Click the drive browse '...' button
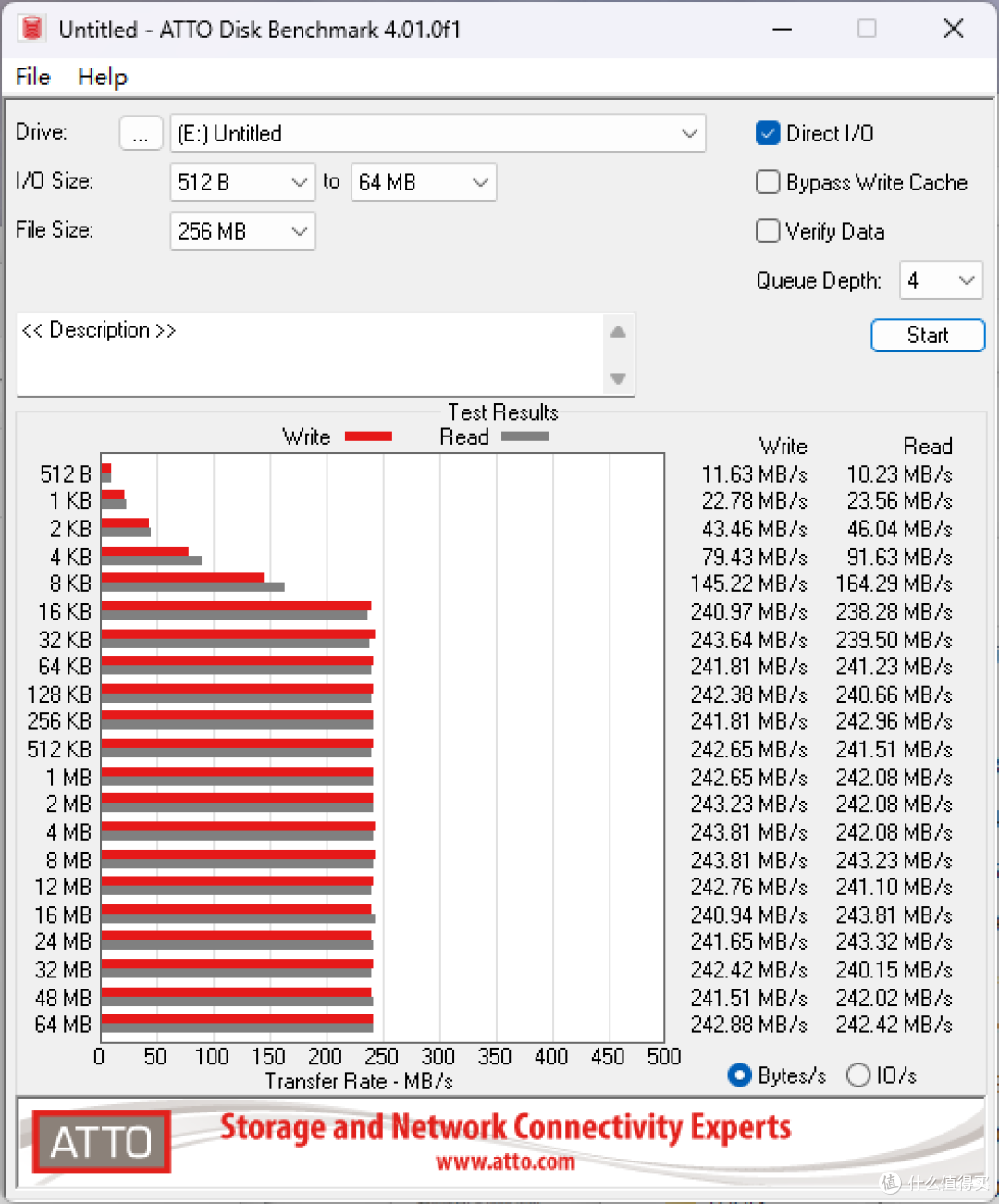The image size is (999, 1204). 141,133
